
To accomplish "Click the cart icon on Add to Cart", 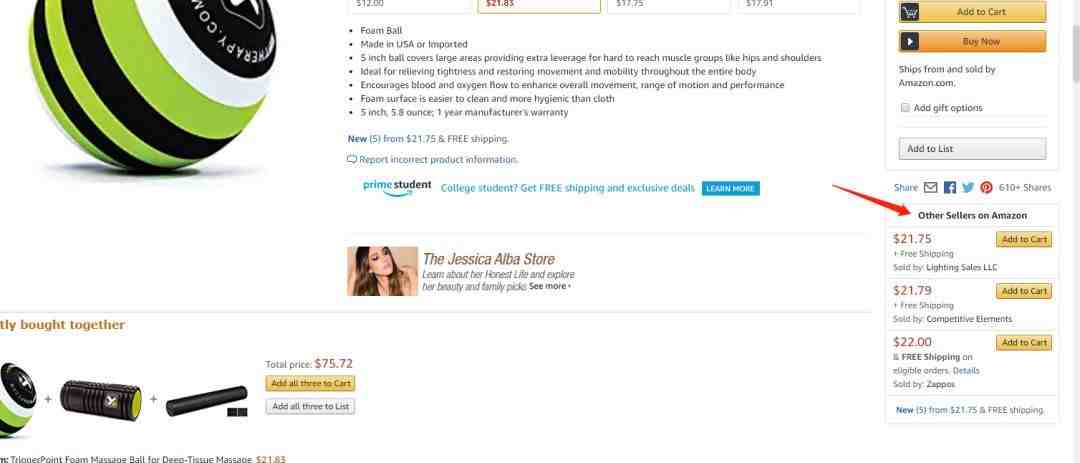I will 910,12.
